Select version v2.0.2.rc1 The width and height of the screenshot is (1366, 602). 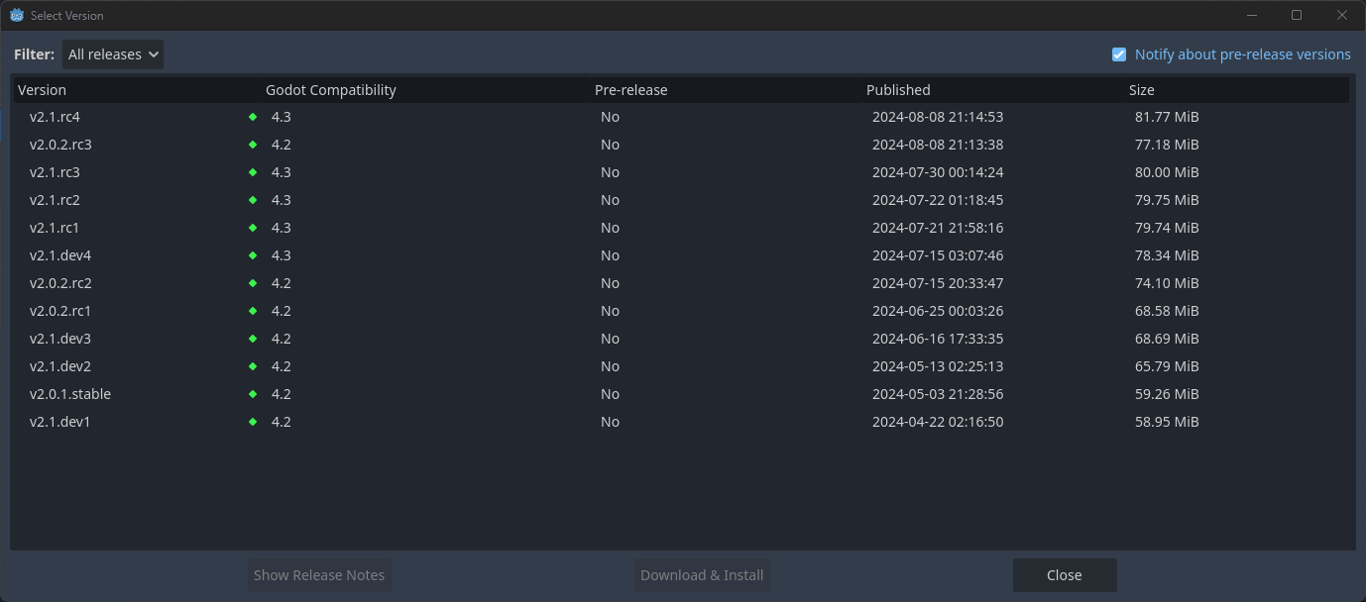(61, 311)
